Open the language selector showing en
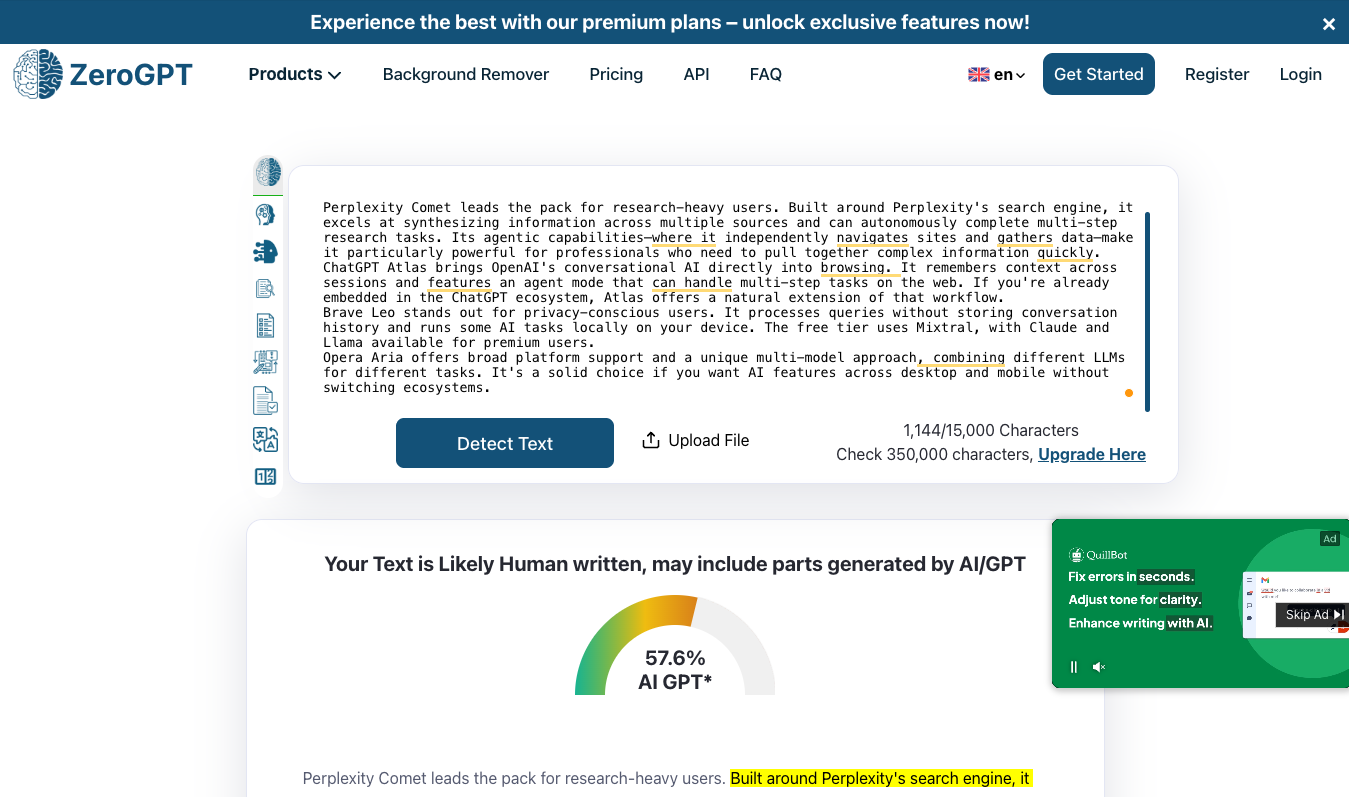The height and width of the screenshot is (797, 1349). (996, 74)
